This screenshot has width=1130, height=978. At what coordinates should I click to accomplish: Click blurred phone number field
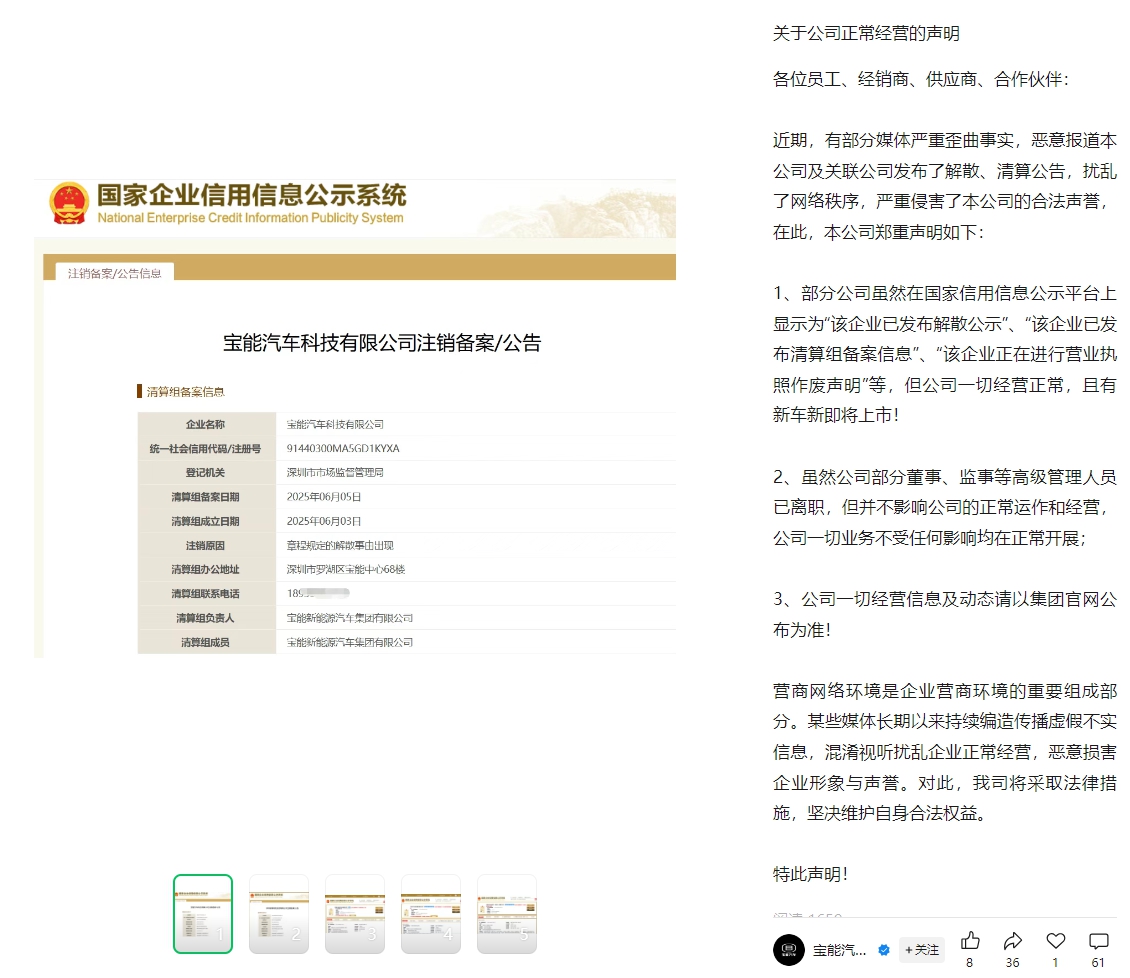coord(318,593)
